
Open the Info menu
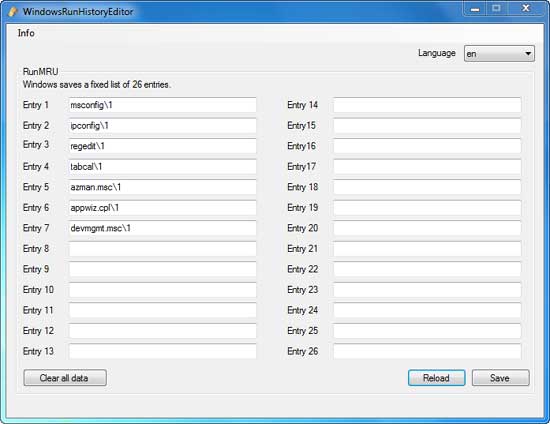pyautogui.click(x=26, y=33)
